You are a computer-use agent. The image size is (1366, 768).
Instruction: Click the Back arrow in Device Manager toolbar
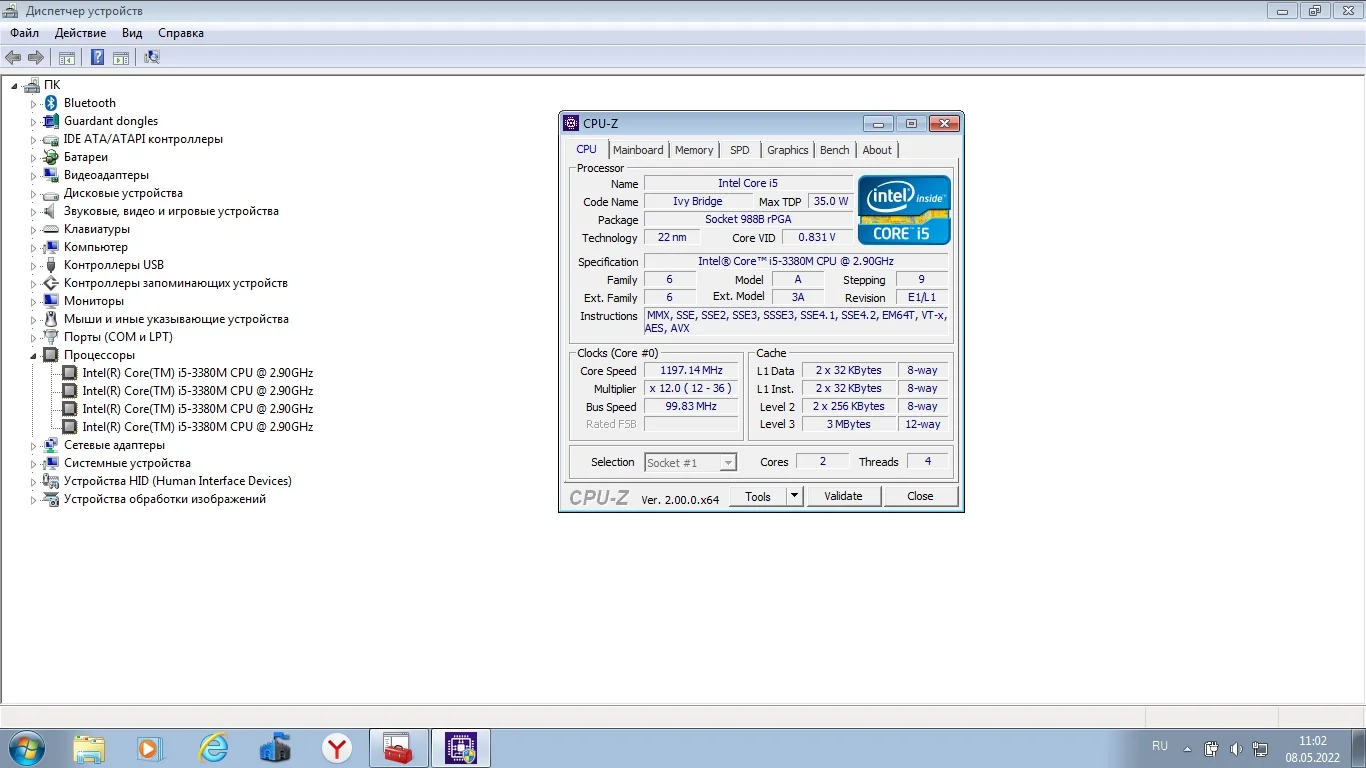pos(13,57)
